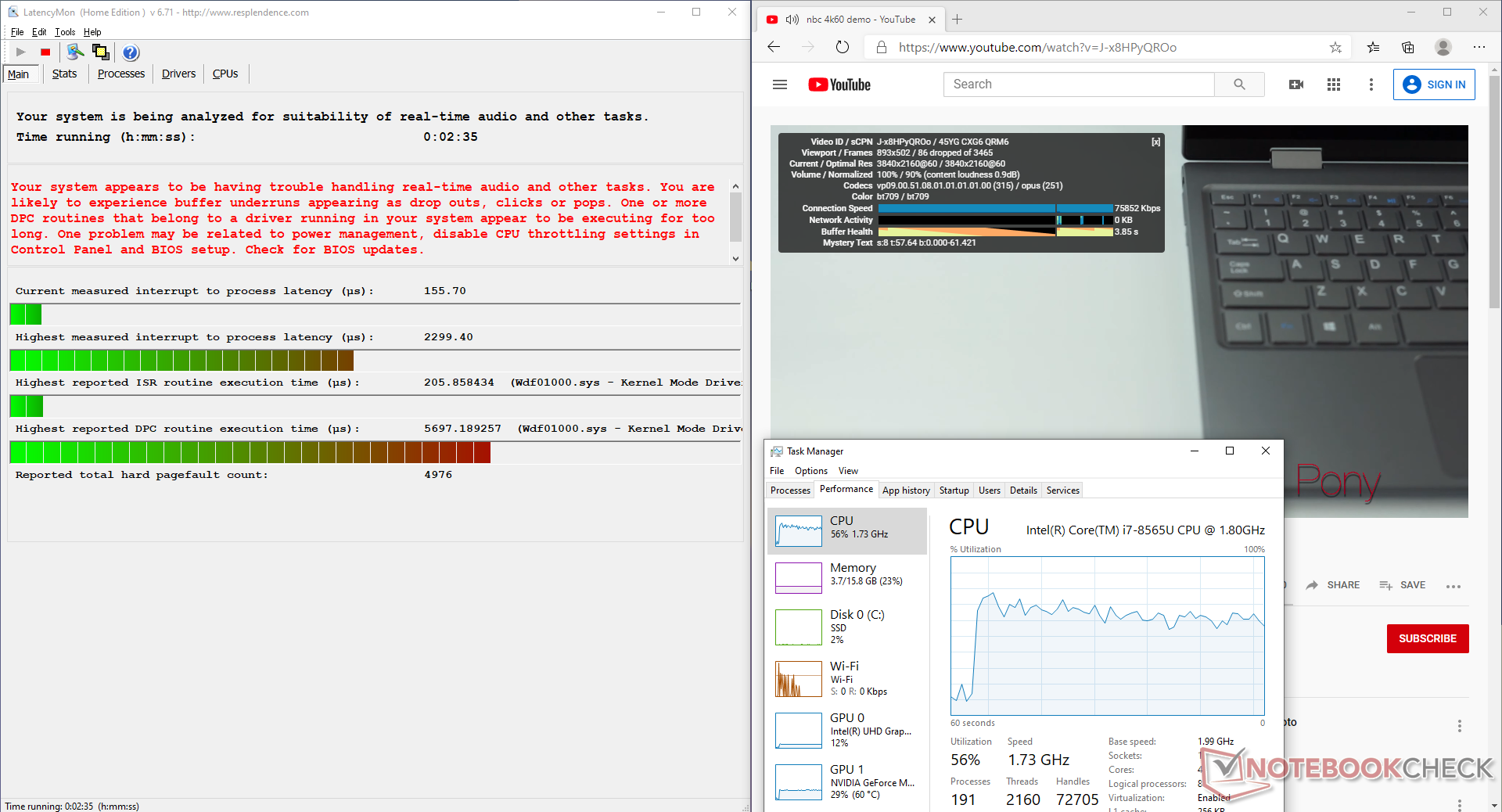Open the browser profile avatar
Screen dimensions: 1502x812
1443,47
